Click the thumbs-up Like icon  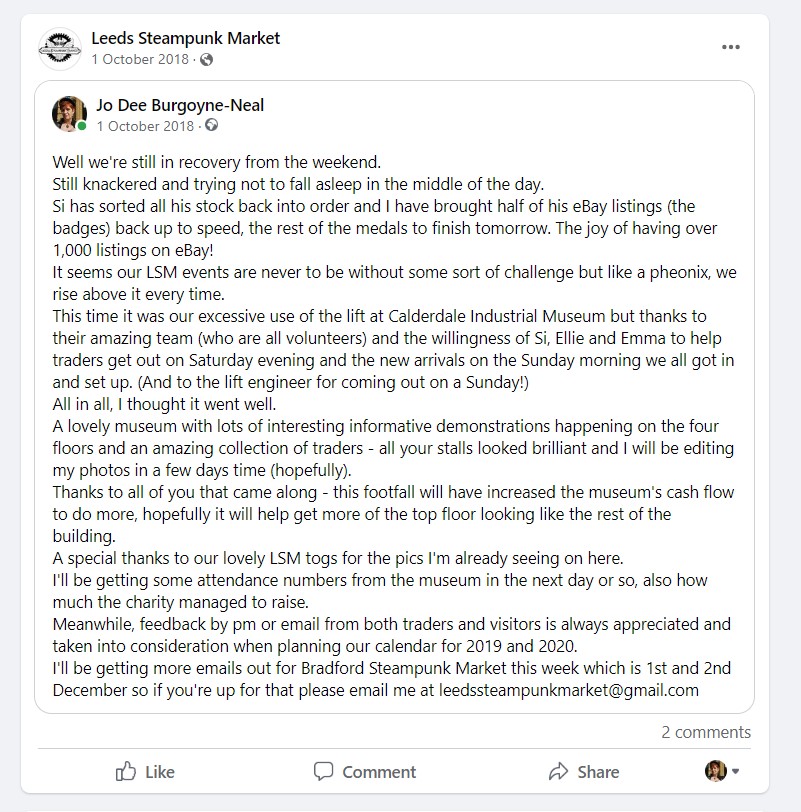pyautogui.click(x=126, y=771)
